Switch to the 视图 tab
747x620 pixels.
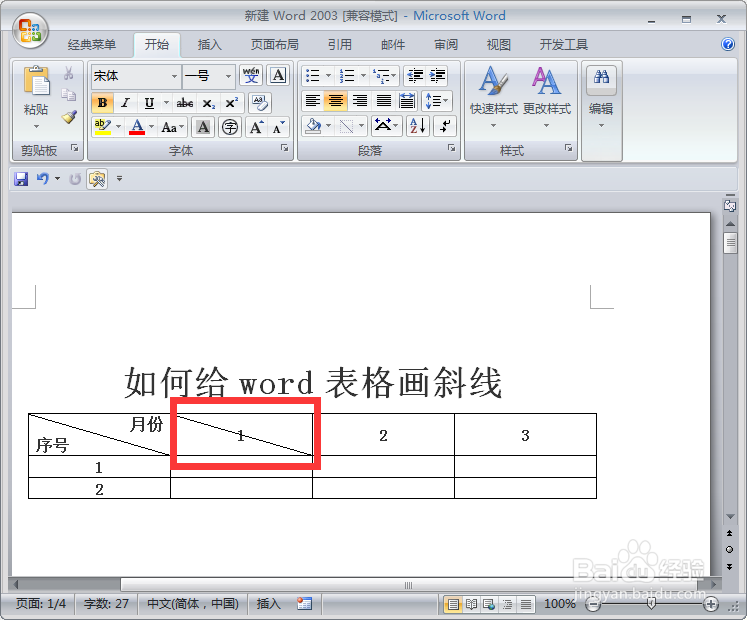[x=499, y=45]
